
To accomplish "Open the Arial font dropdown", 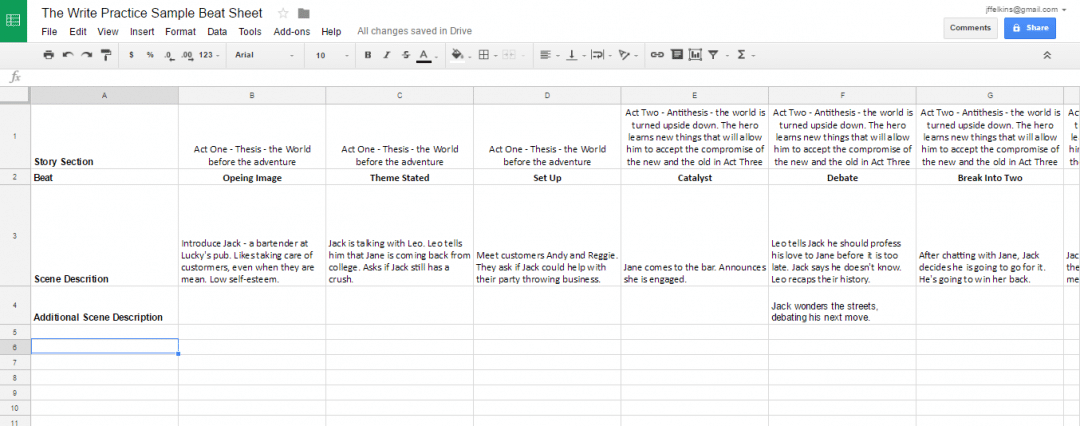I will [x=264, y=55].
